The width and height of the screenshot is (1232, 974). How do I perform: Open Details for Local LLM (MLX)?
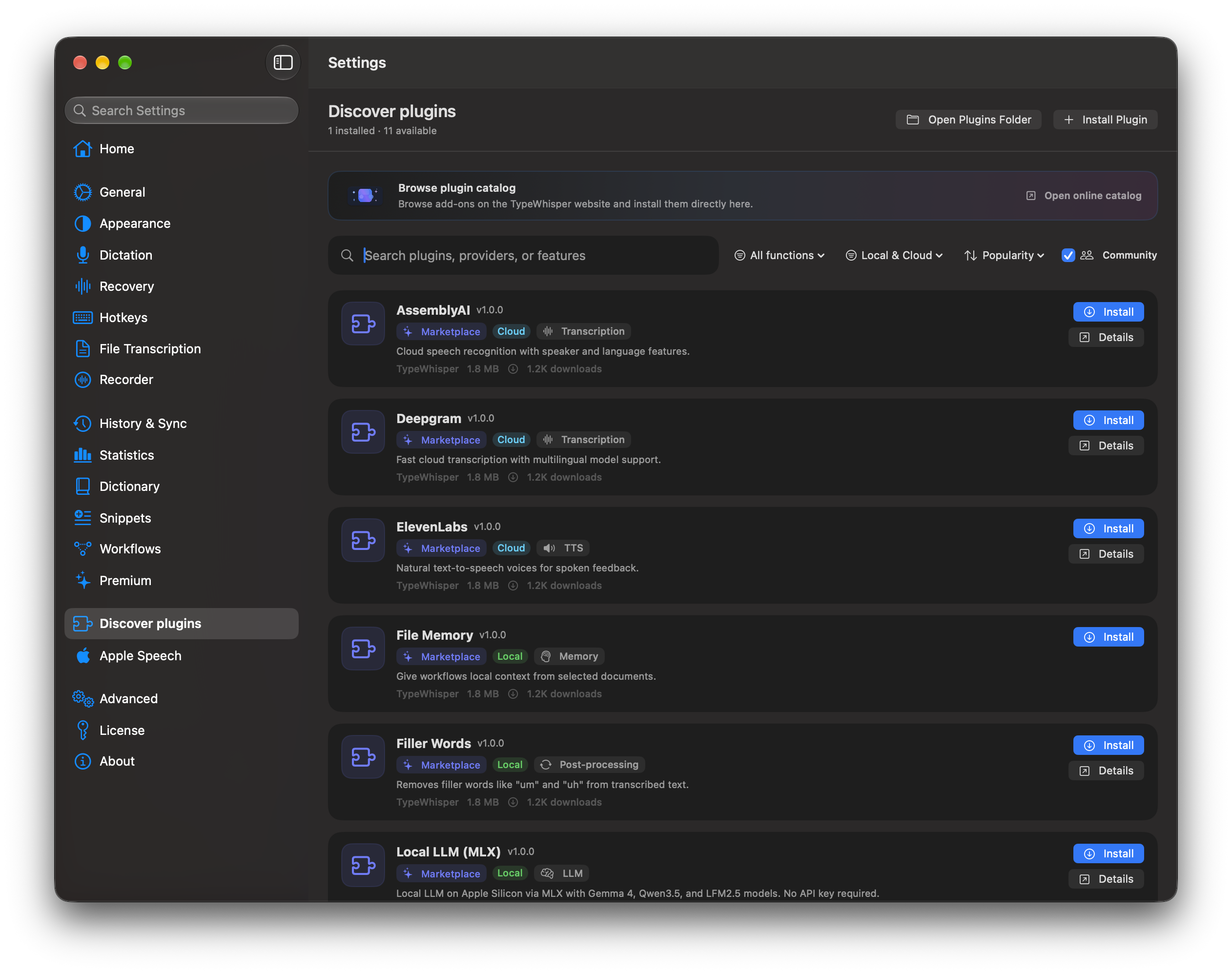click(x=1106, y=879)
